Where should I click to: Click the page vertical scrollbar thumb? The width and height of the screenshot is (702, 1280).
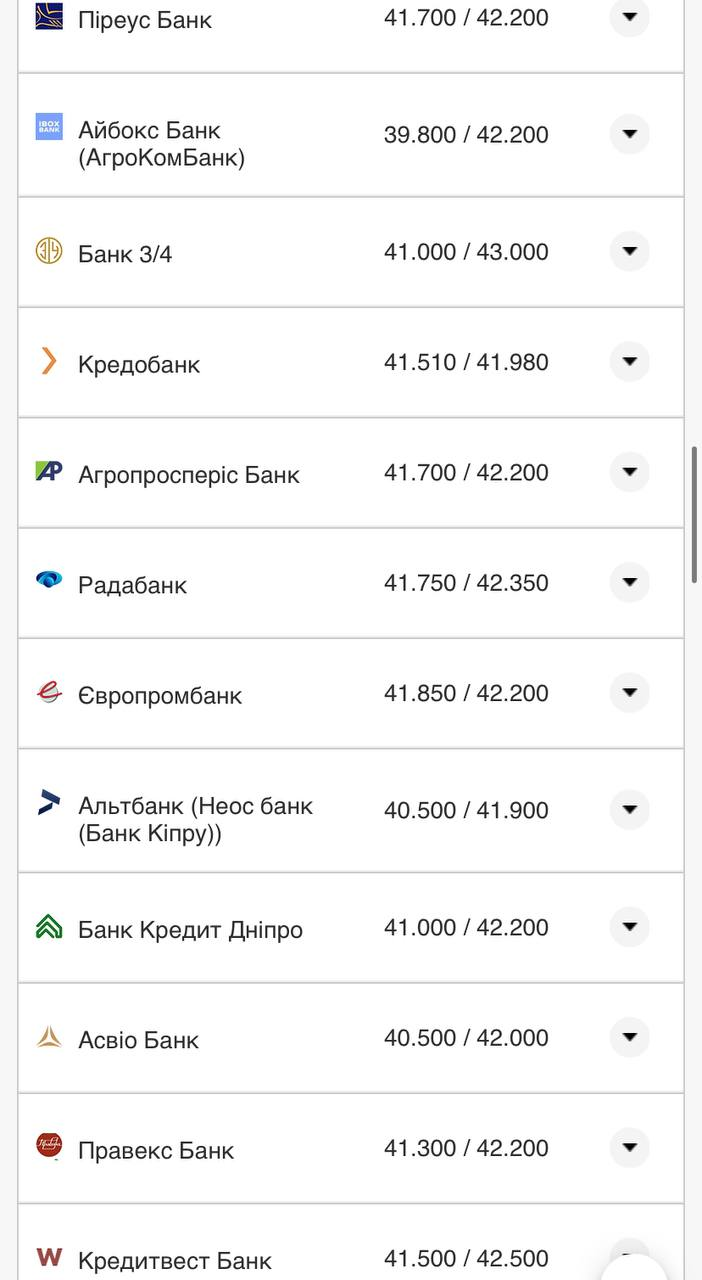(x=695, y=515)
